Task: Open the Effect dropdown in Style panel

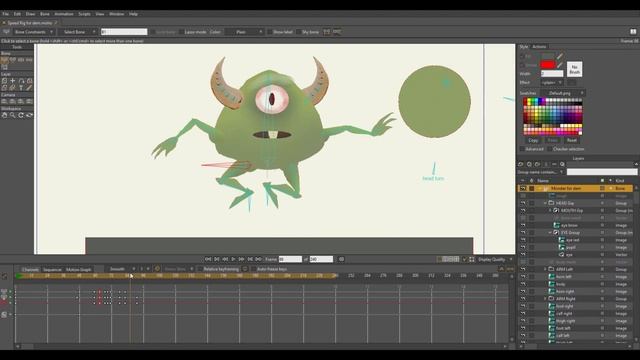Action: coord(551,82)
